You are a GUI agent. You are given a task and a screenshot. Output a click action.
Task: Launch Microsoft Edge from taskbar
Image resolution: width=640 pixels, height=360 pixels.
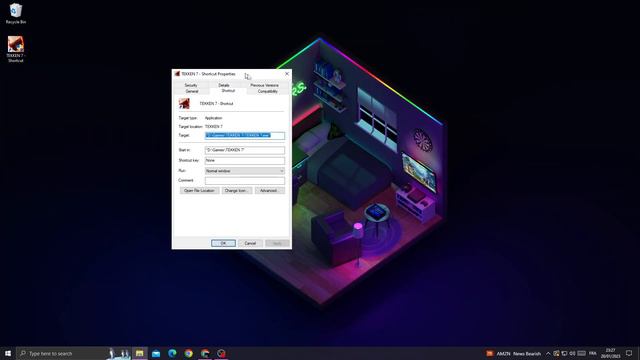click(172, 353)
